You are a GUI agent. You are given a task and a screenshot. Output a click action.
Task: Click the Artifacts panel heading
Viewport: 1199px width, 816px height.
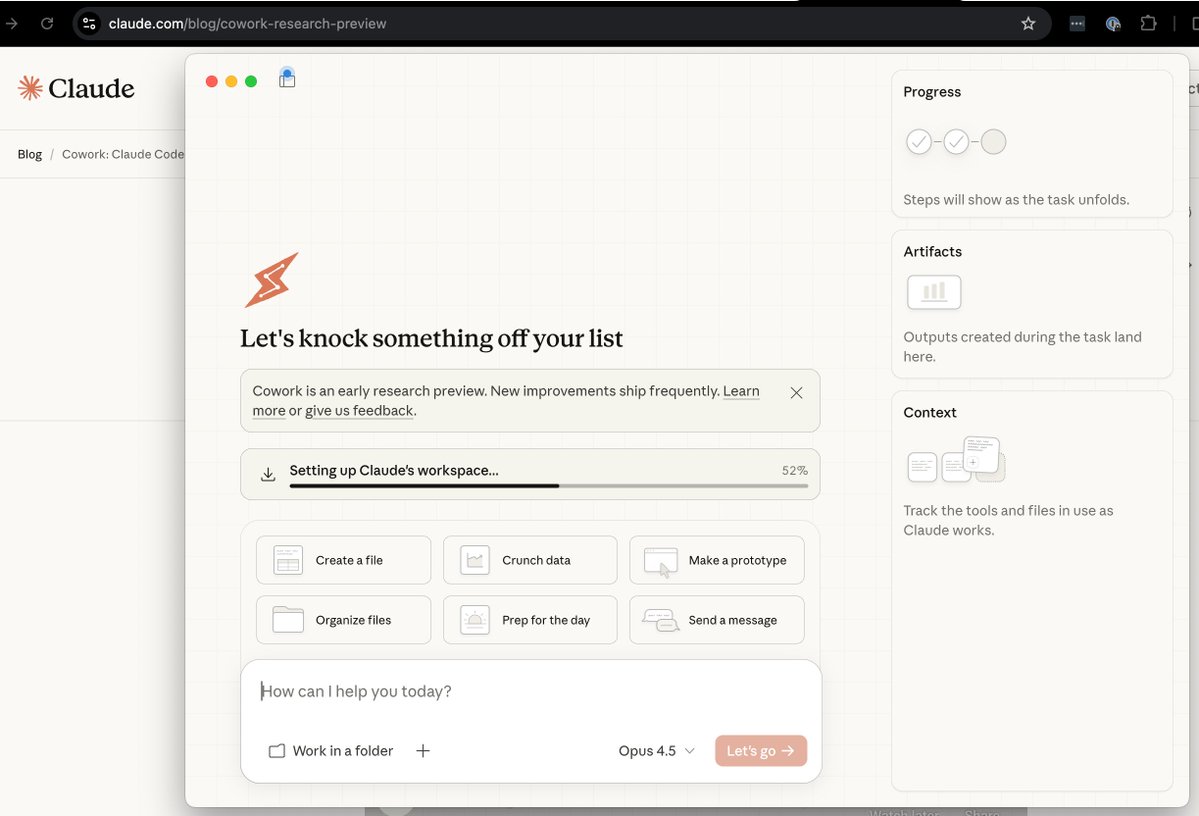click(932, 252)
